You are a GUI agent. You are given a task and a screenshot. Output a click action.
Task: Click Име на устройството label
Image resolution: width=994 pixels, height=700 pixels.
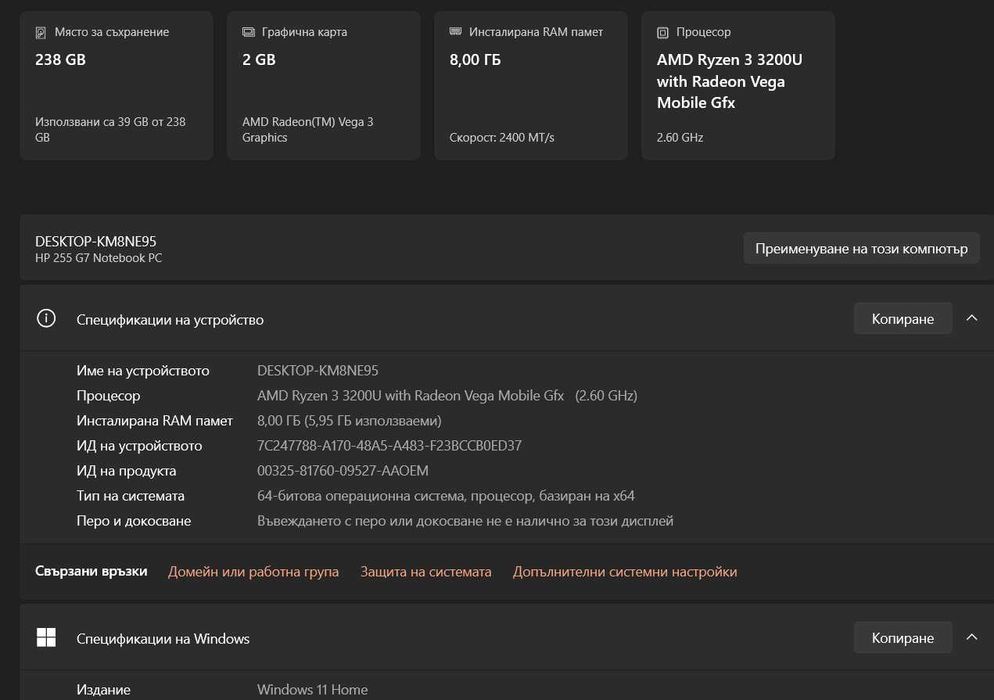pos(143,371)
